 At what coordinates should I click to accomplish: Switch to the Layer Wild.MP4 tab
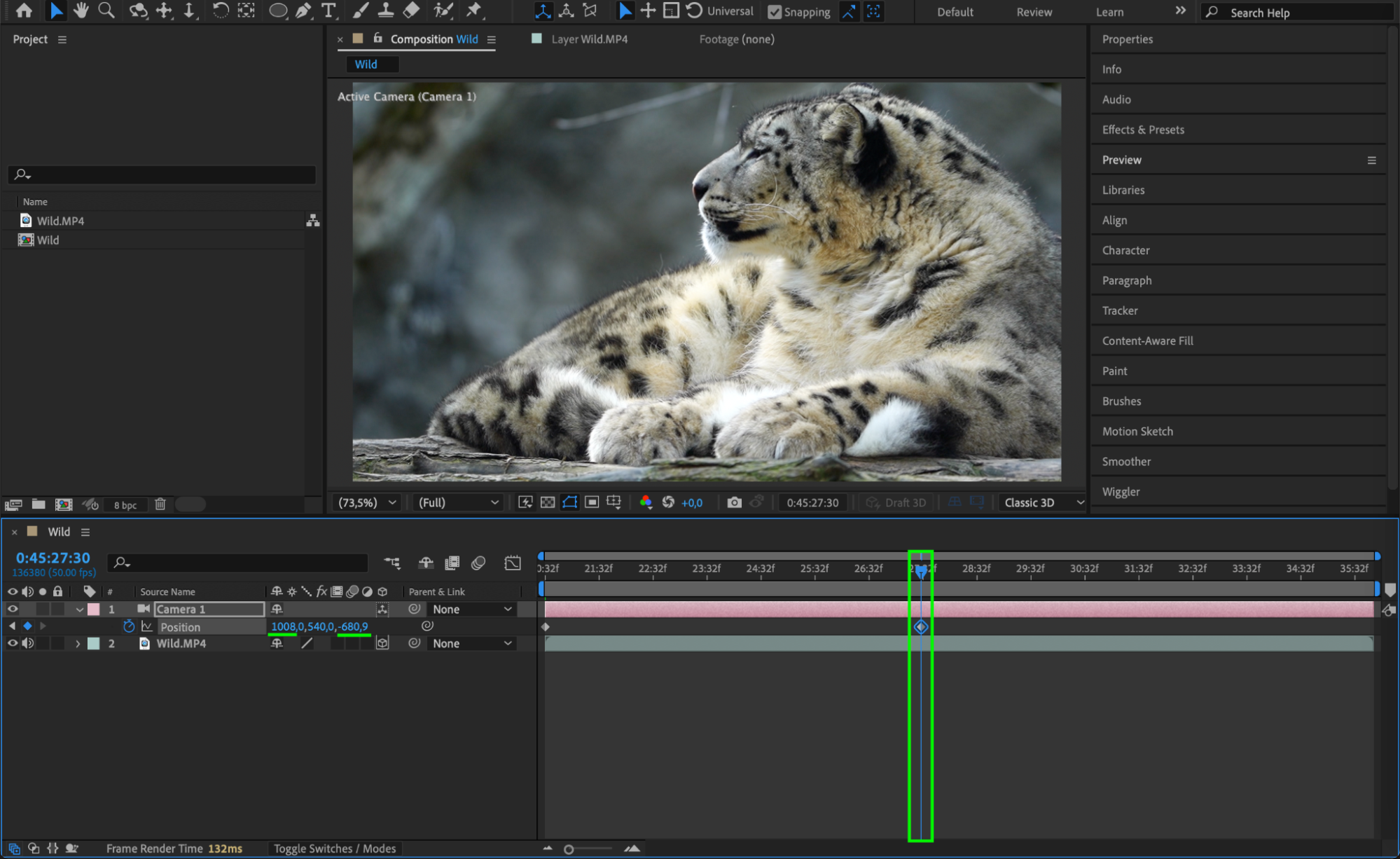click(x=588, y=39)
